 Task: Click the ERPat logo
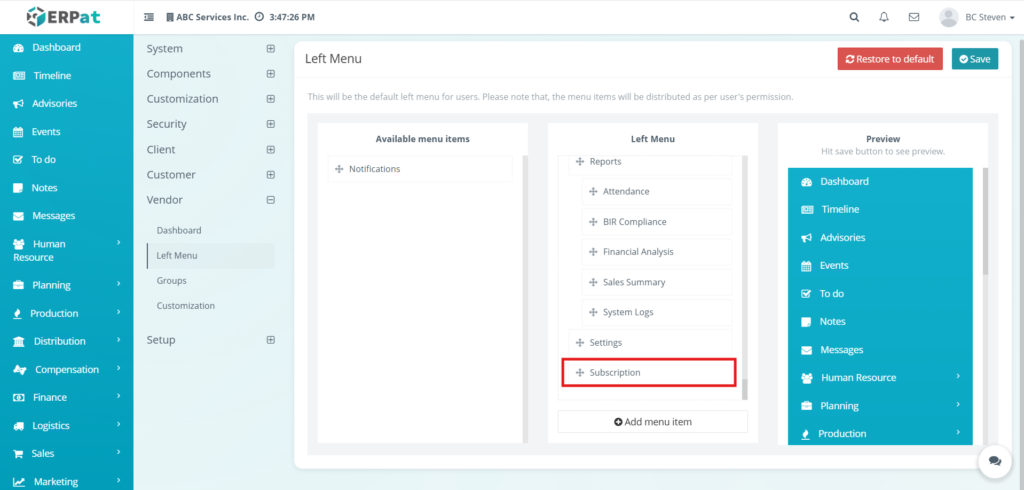65,17
